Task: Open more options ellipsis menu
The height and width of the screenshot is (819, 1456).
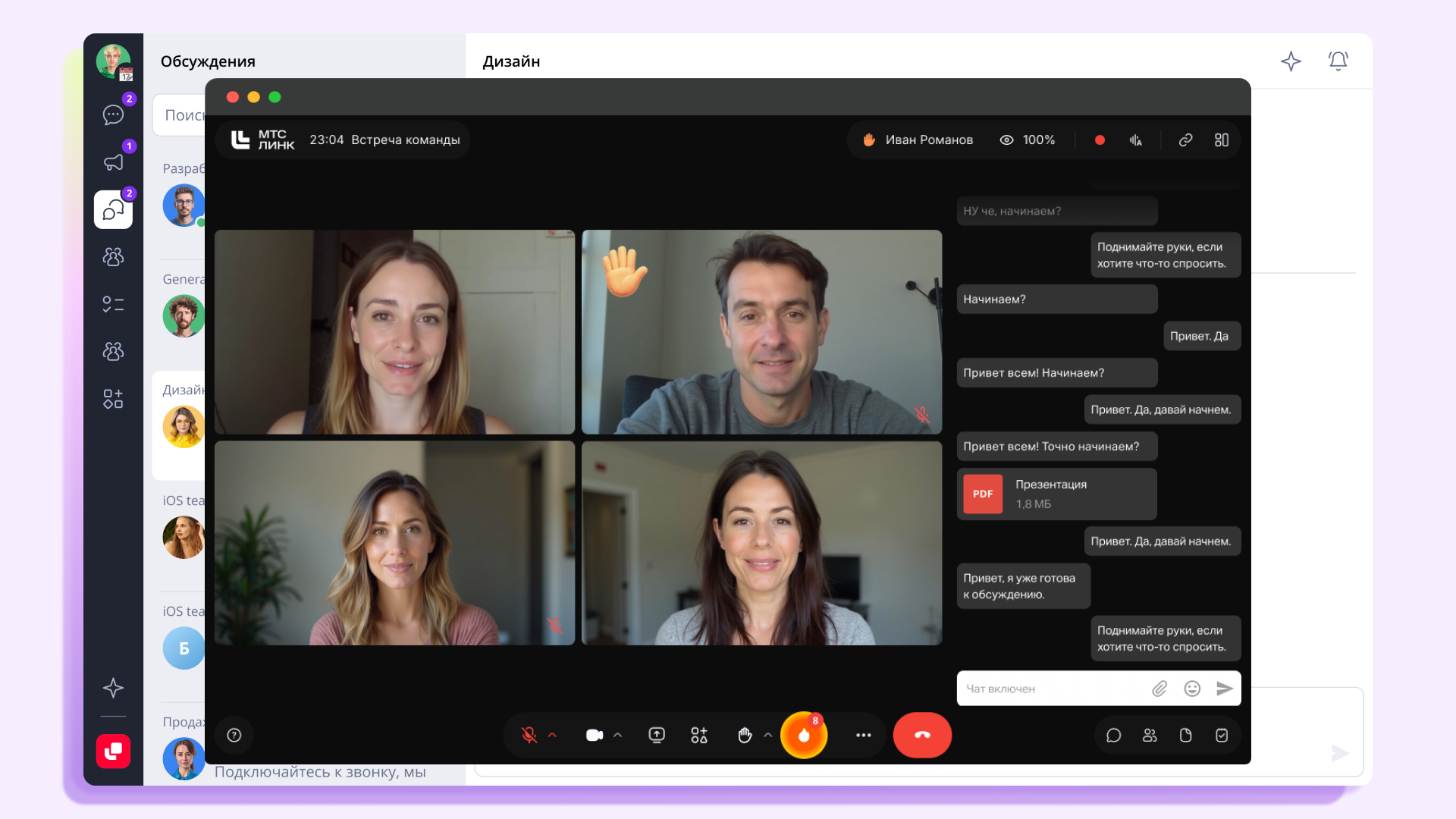Action: click(x=863, y=735)
